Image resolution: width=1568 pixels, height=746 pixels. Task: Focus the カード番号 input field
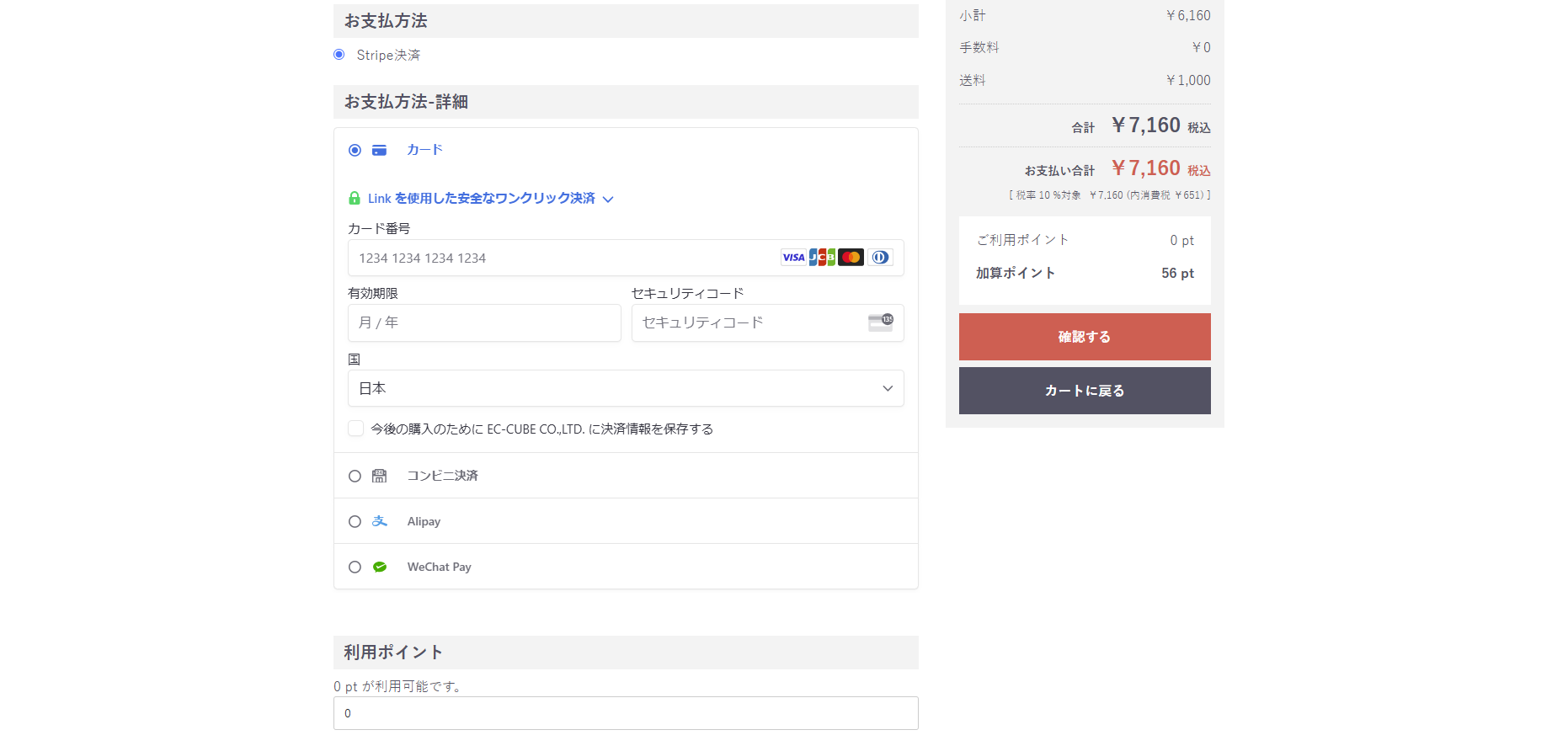coord(564,258)
